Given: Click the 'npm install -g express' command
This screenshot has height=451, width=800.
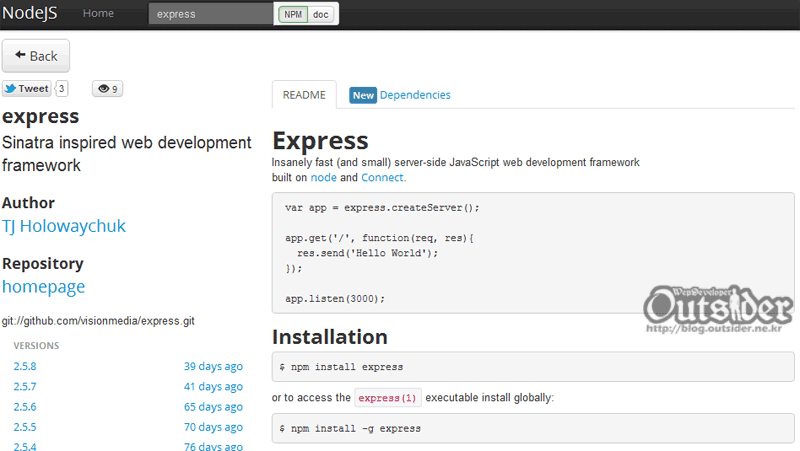Looking at the screenshot, I should click(533, 429).
